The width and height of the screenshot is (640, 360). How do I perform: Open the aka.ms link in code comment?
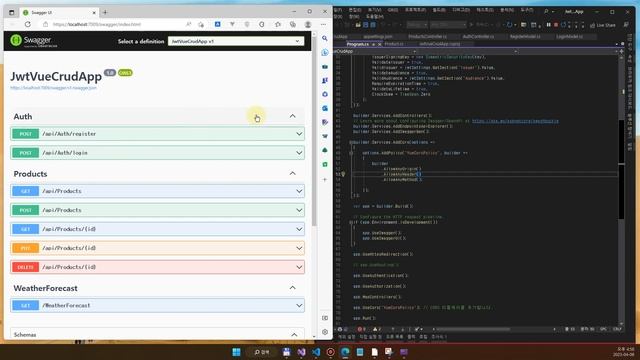point(515,121)
